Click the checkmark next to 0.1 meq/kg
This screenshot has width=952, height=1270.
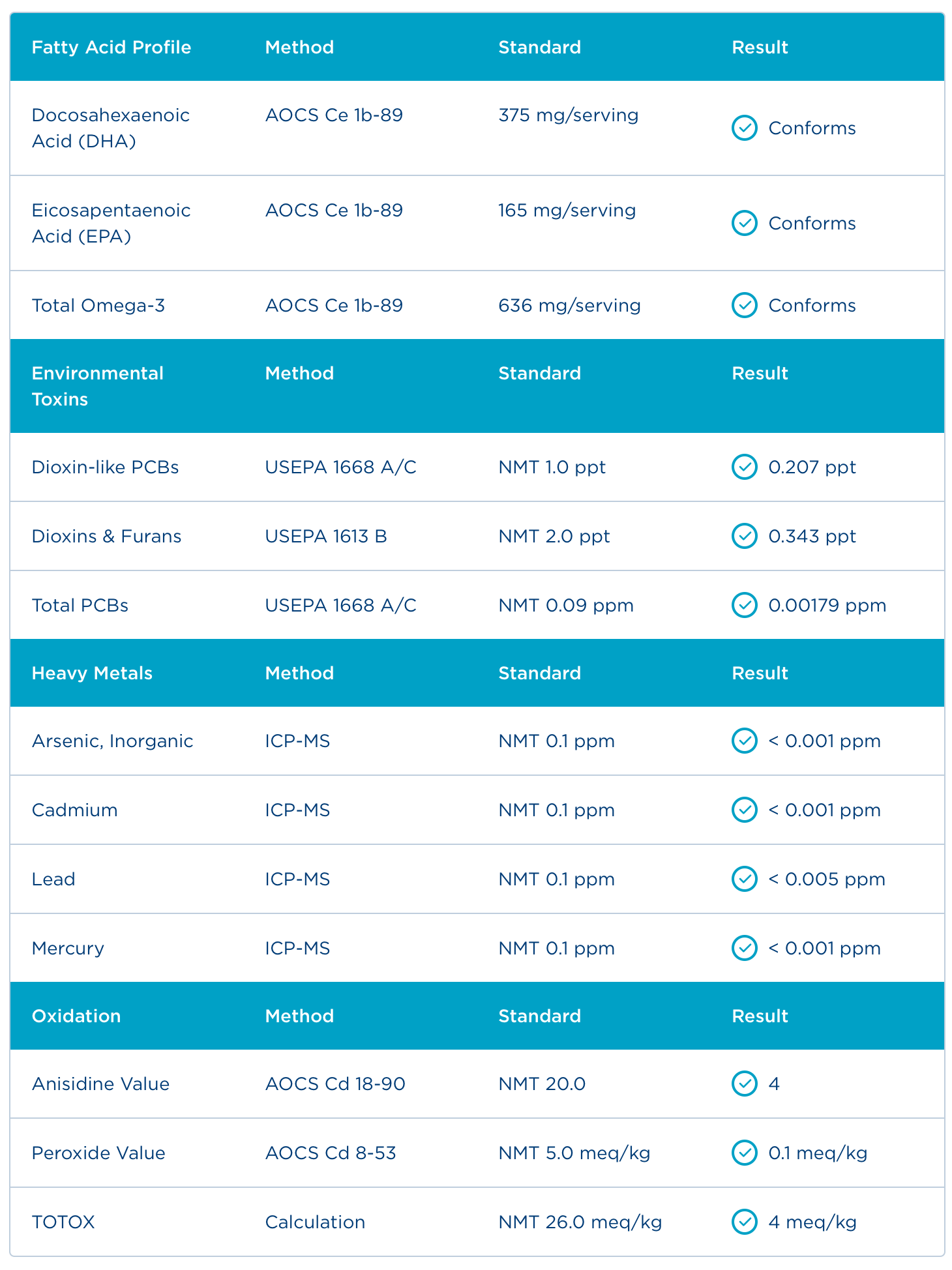pos(744,1153)
